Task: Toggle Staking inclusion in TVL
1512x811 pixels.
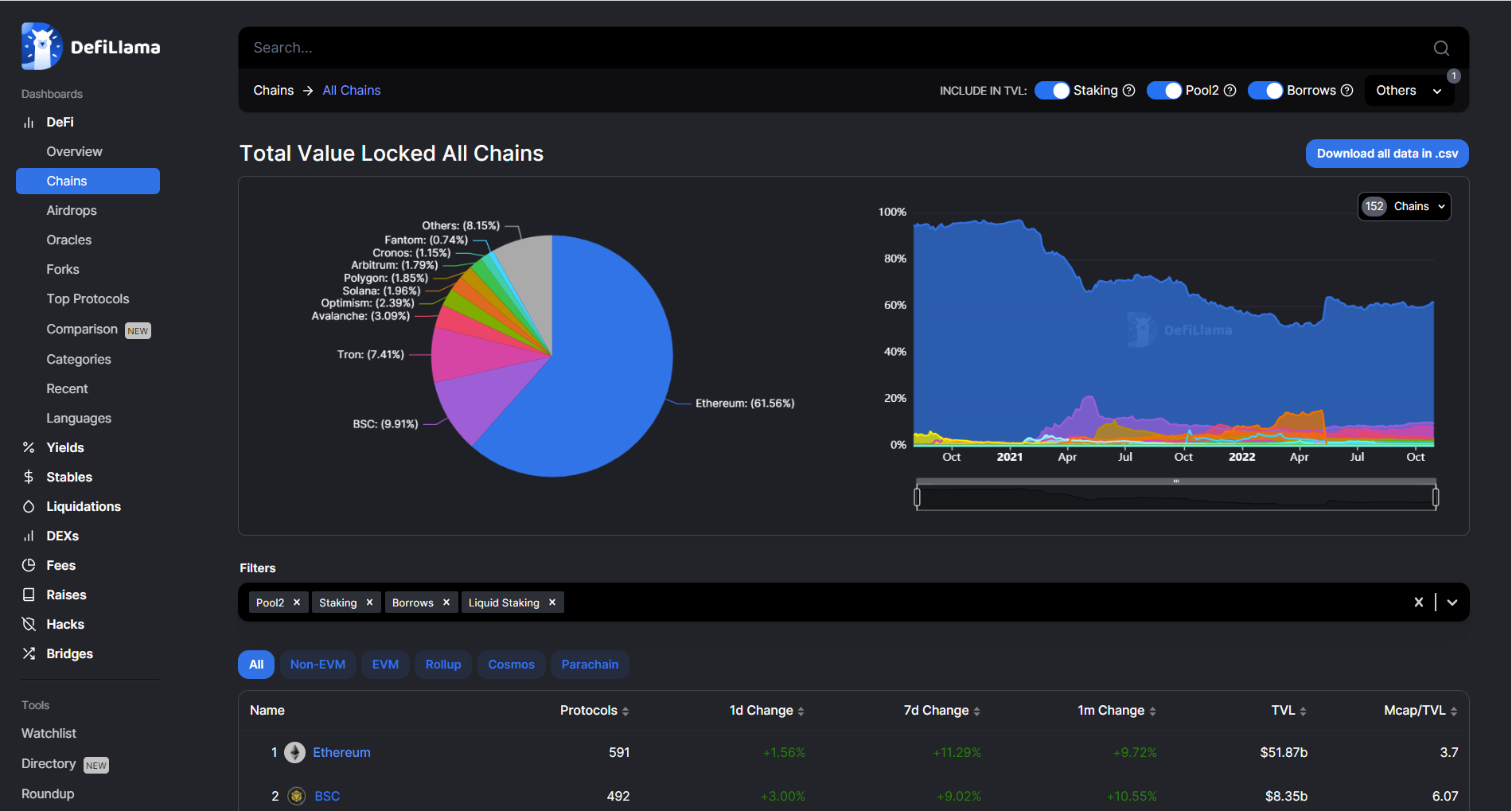Action: 1052,90
